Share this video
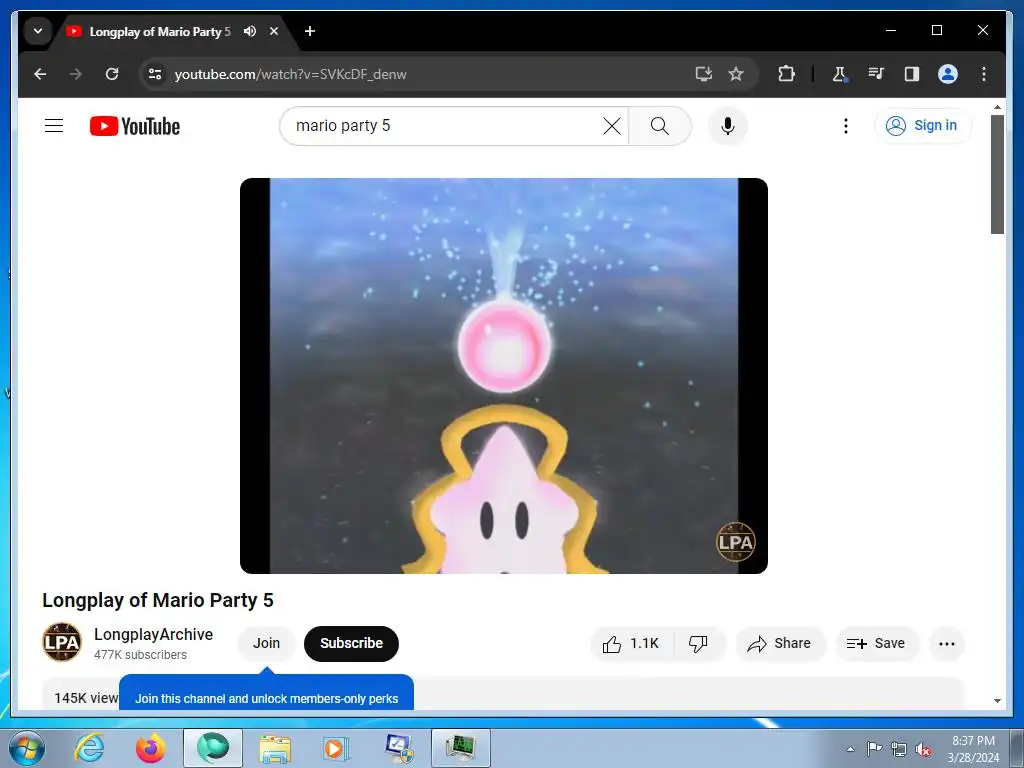The image size is (1024, 768). pos(780,644)
